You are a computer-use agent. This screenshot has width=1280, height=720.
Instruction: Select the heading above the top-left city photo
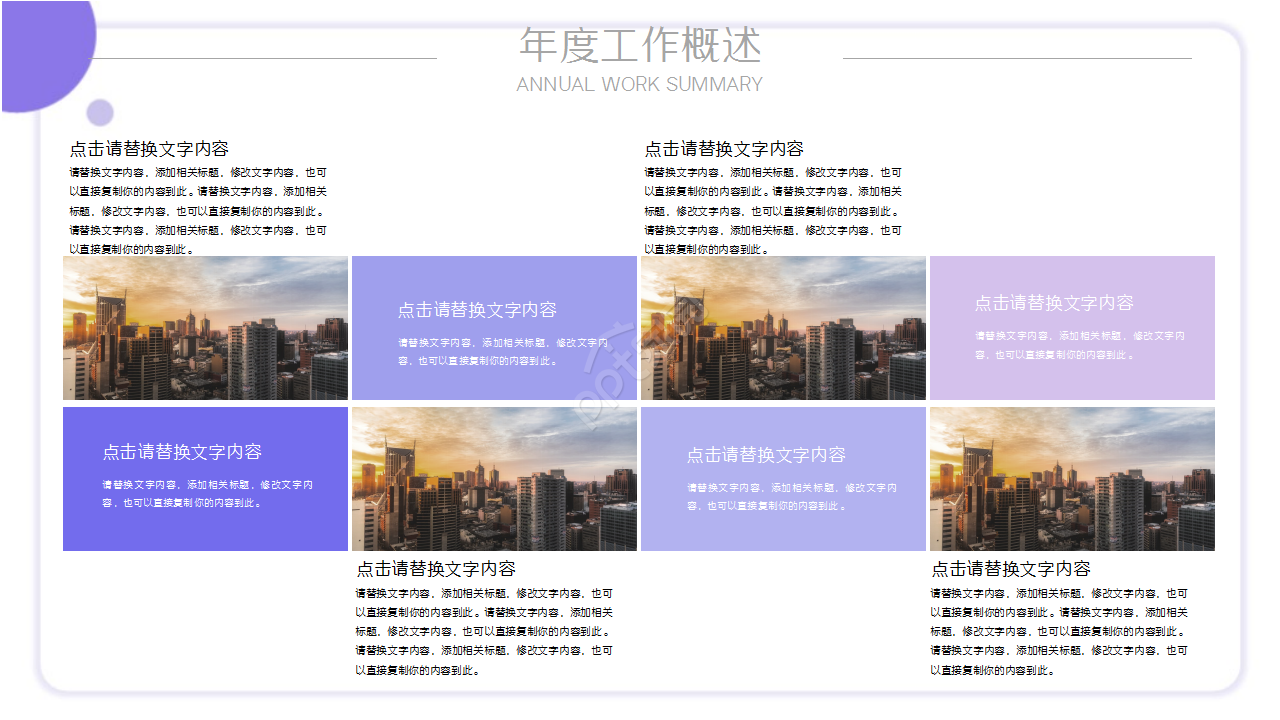coord(149,149)
